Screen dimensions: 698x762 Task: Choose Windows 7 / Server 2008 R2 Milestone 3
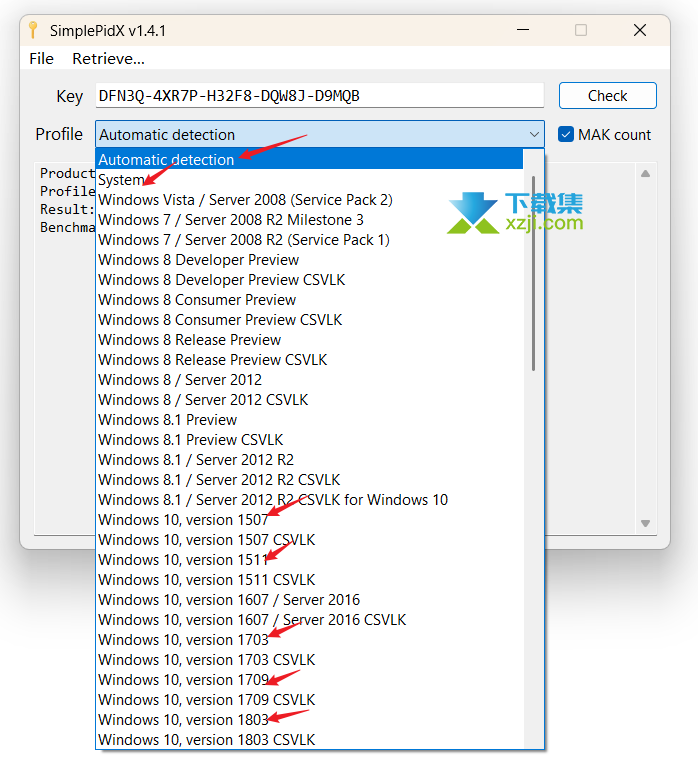(310, 220)
